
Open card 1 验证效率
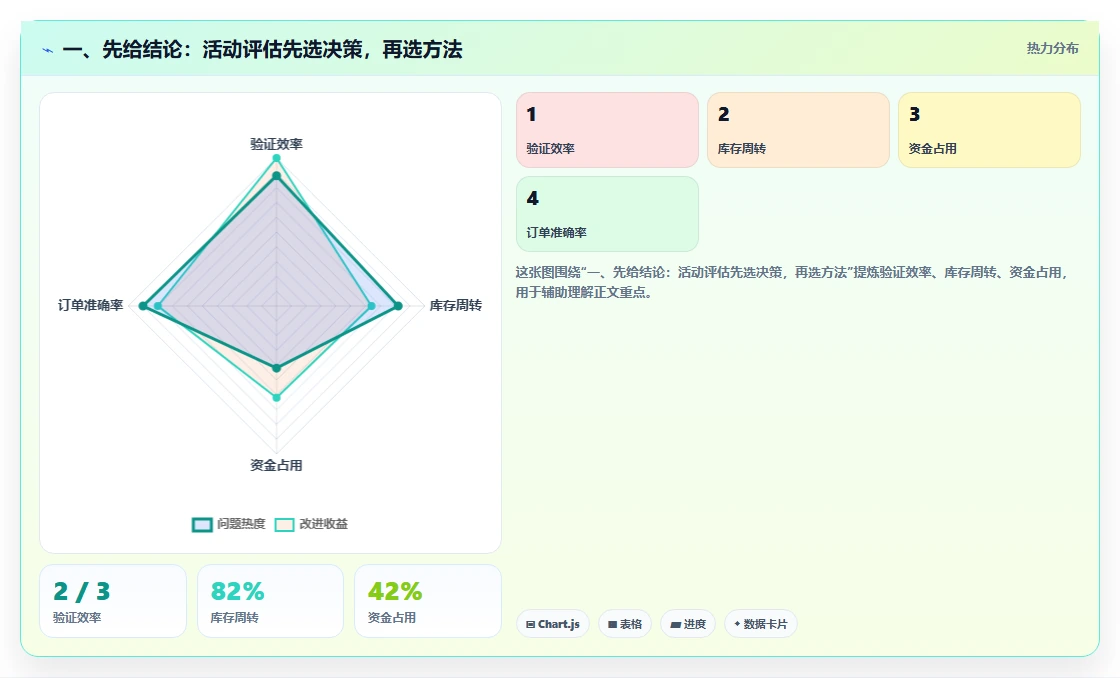607,130
